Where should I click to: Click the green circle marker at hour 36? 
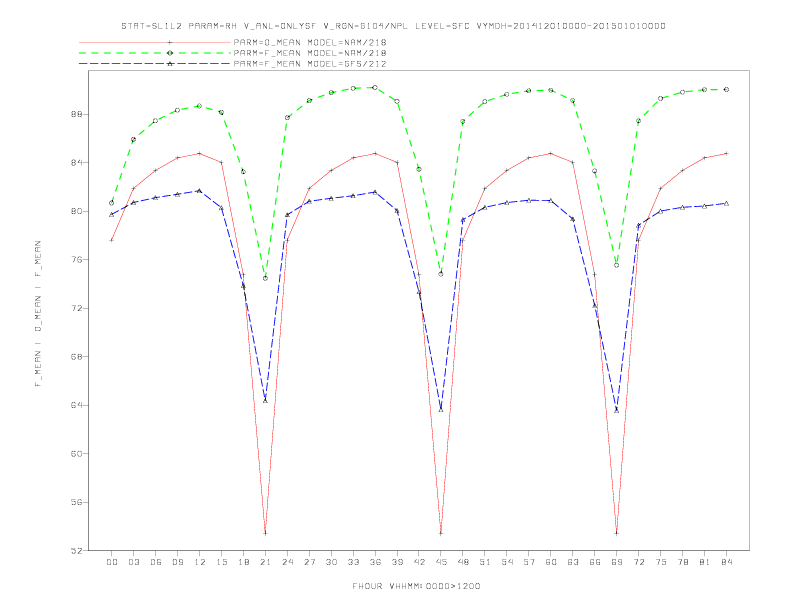coord(375,87)
